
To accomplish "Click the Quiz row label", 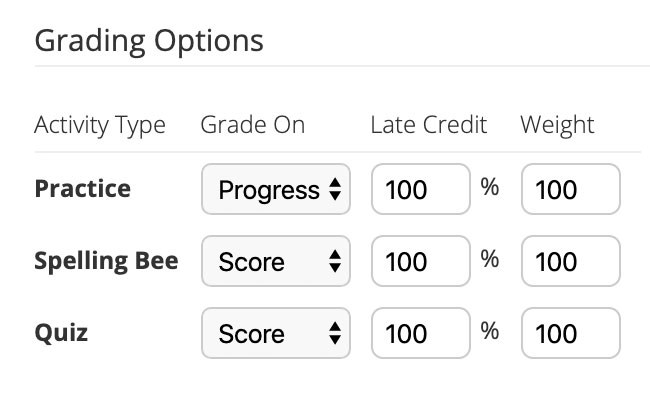I will point(61,333).
